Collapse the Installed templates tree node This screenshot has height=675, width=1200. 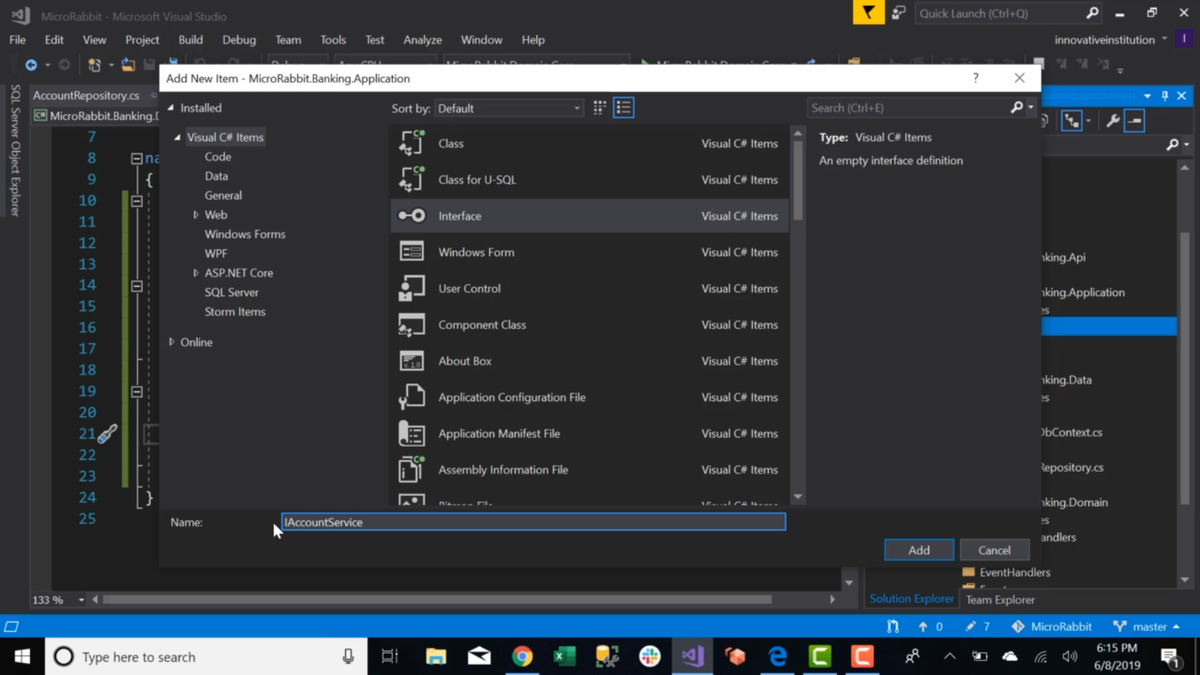click(x=171, y=108)
